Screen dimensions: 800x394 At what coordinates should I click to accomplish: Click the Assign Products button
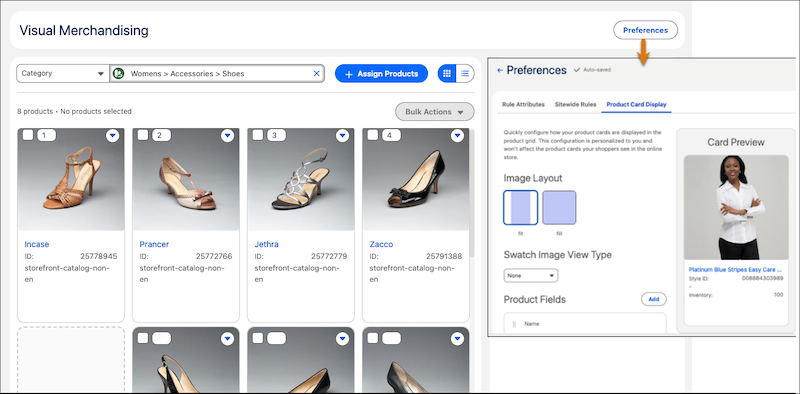[381, 73]
